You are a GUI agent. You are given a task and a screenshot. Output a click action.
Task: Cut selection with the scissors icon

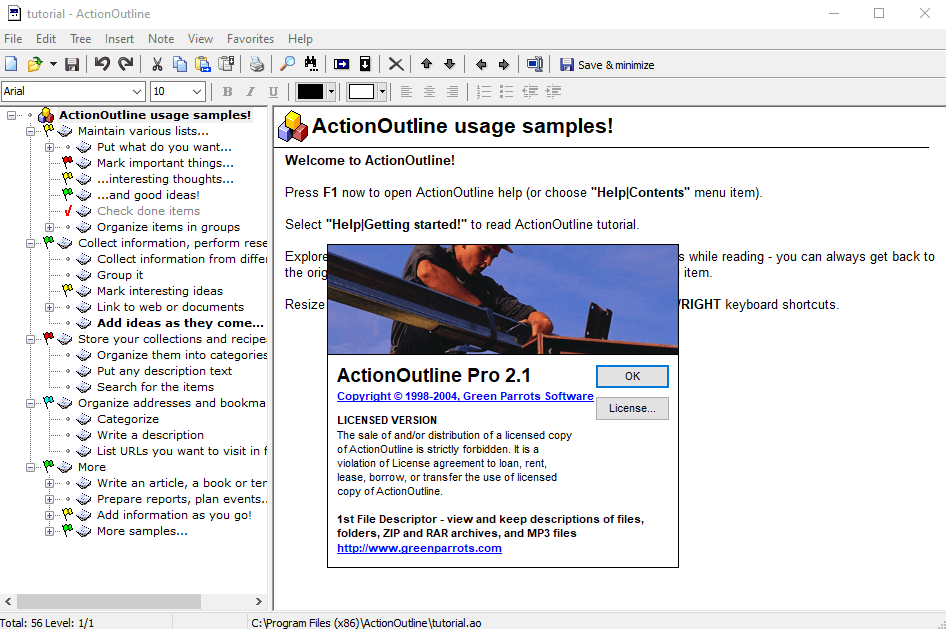(x=157, y=64)
